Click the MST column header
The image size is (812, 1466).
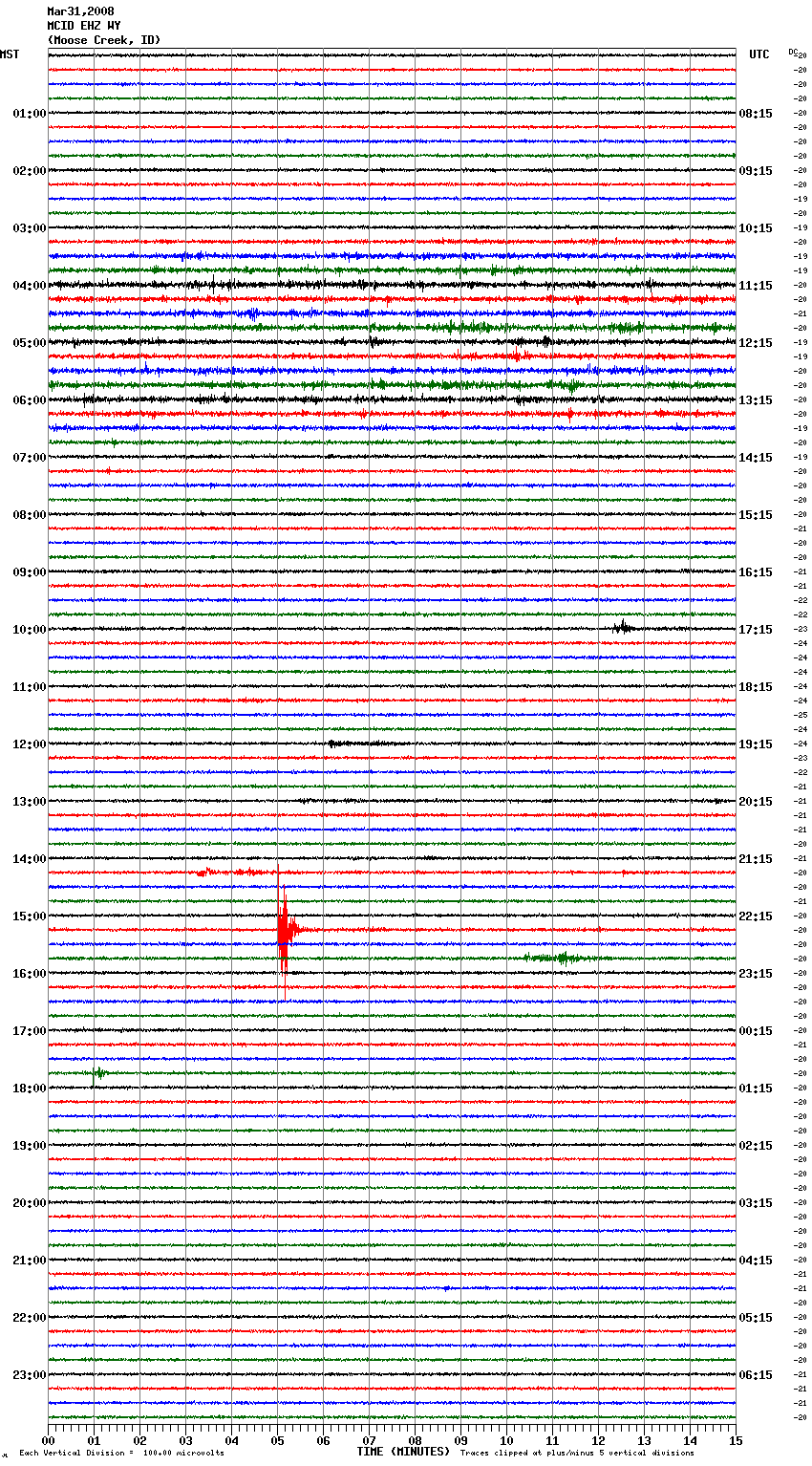tap(10, 54)
